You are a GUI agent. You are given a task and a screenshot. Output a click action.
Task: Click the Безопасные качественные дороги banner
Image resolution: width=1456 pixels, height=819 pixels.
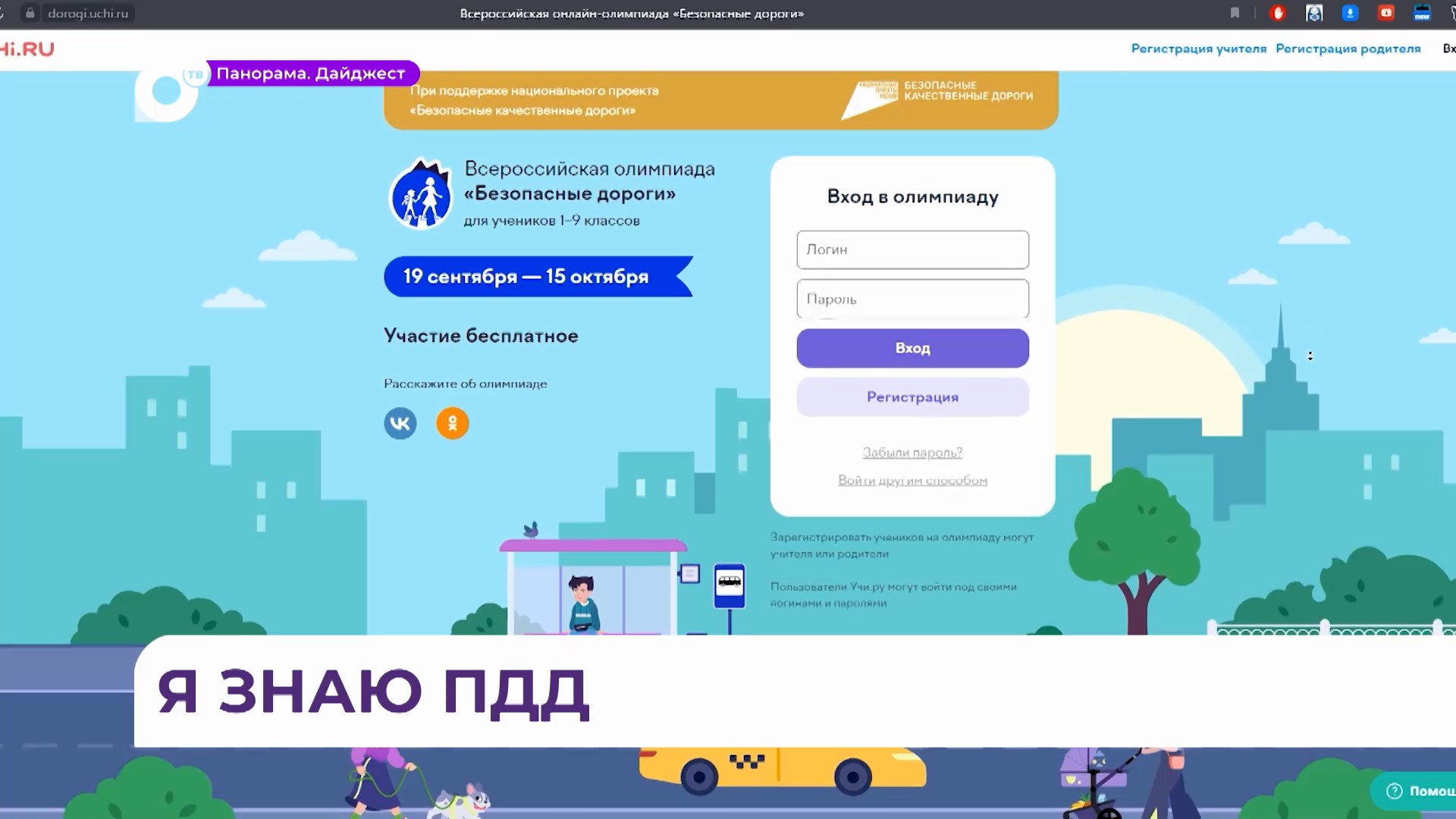pos(720,100)
